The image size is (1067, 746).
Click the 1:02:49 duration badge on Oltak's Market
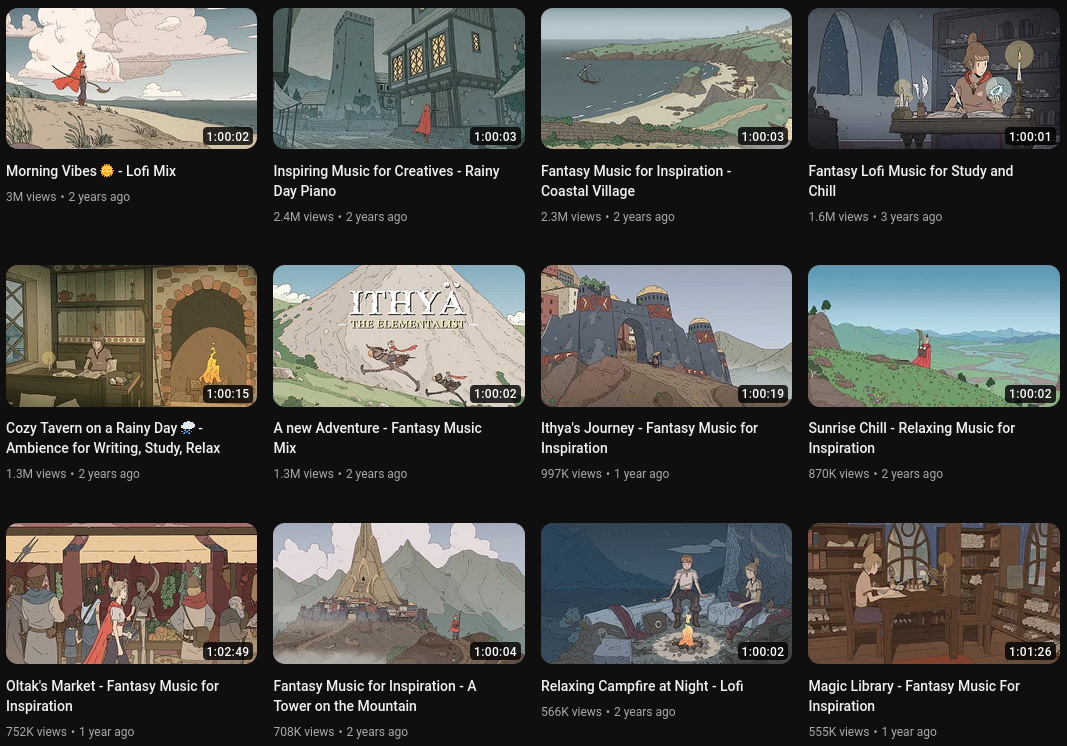(x=228, y=652)
